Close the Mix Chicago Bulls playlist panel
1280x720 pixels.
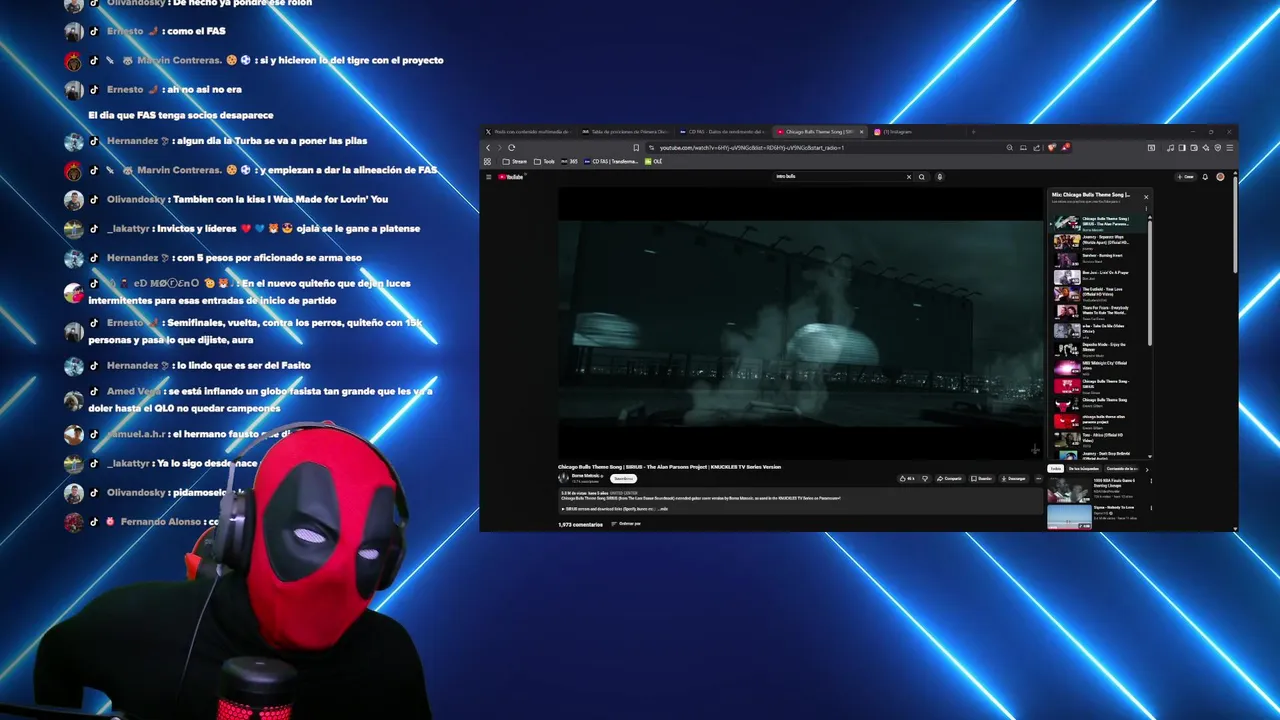(1146, 197)
